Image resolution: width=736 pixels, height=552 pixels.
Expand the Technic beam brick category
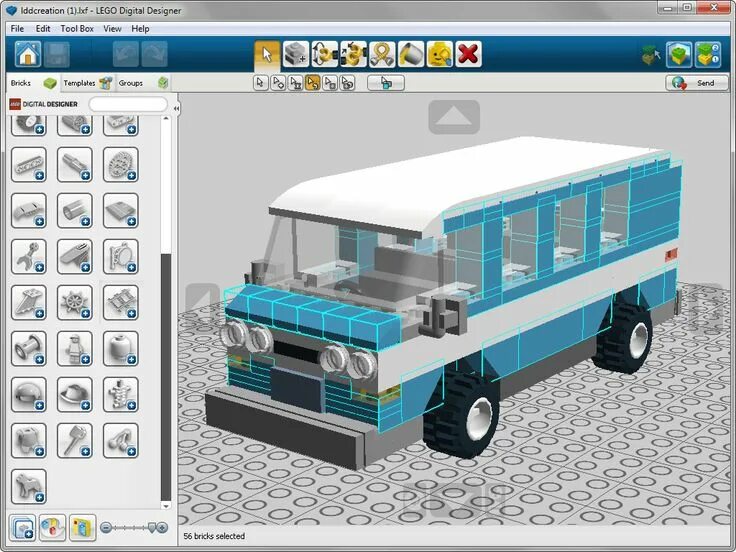[29, 165]
